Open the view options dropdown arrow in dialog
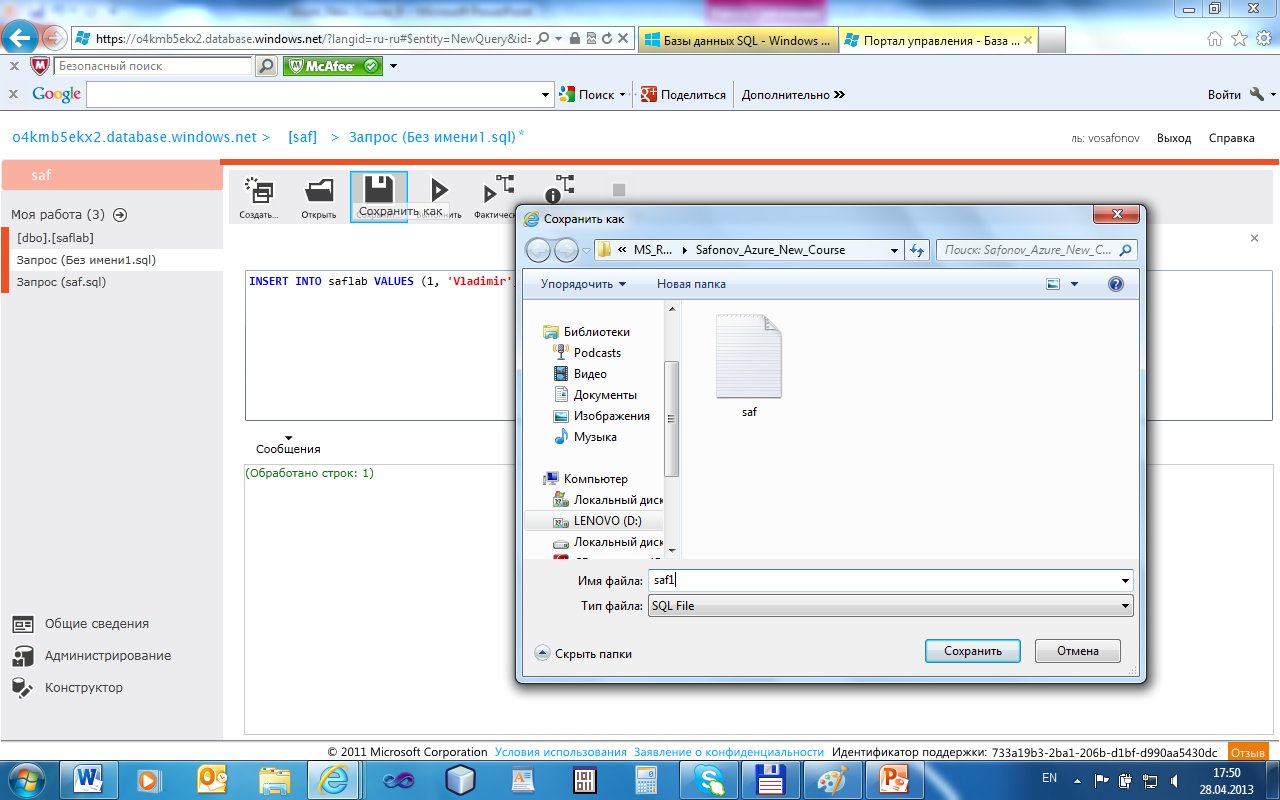This screenshot has width=1280, height=800. (1075, 284)
